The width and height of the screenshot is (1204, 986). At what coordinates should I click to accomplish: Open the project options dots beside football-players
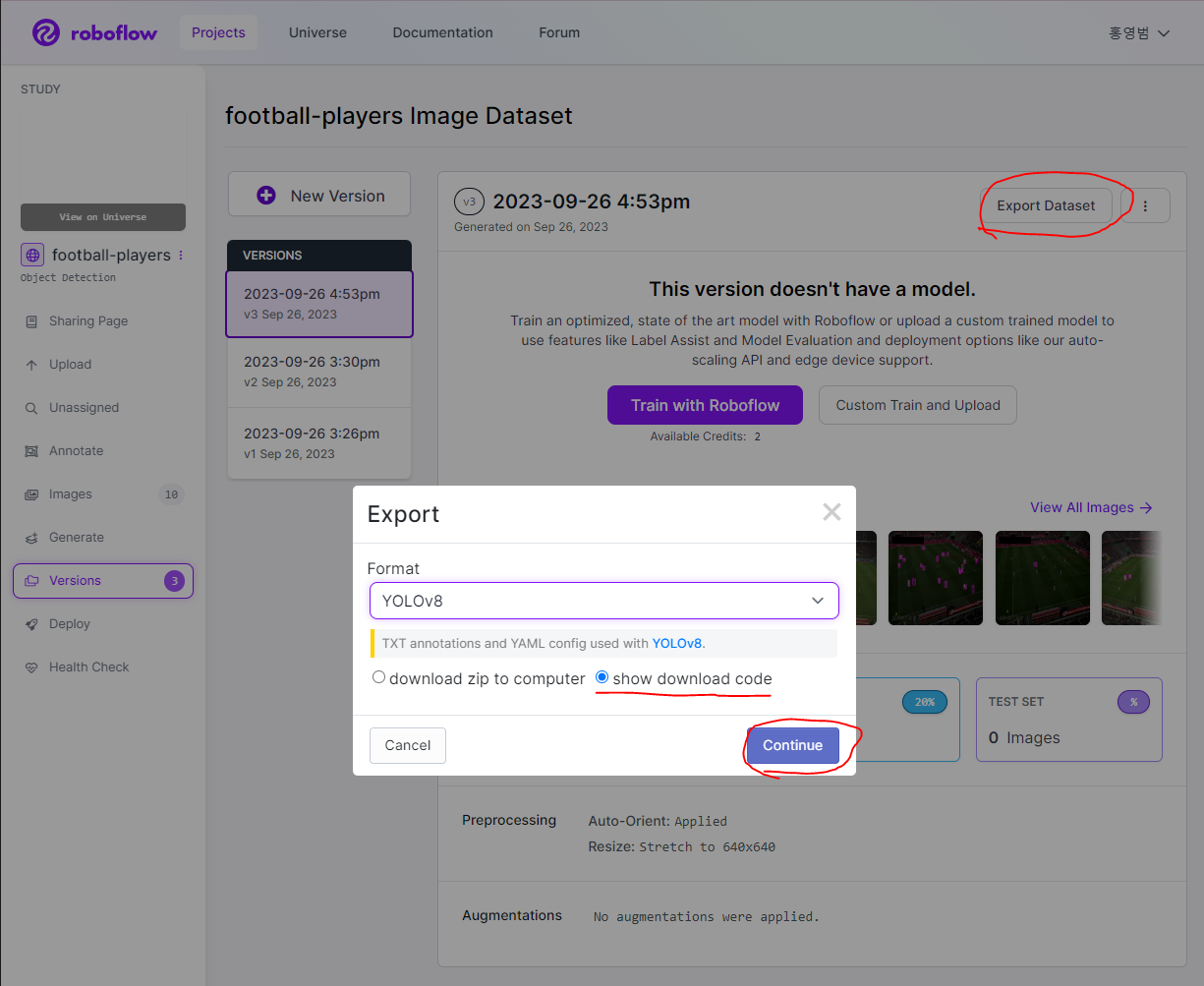pyautogui.click(x=181, y=255)
